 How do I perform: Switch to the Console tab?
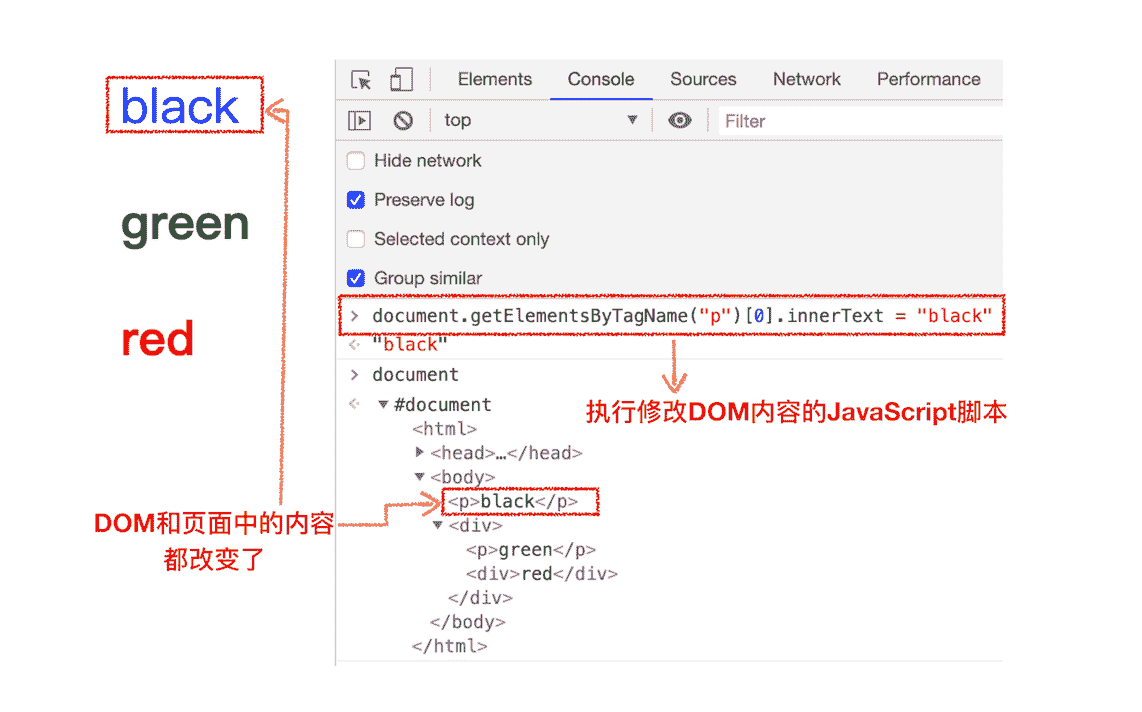pos(601,79)
